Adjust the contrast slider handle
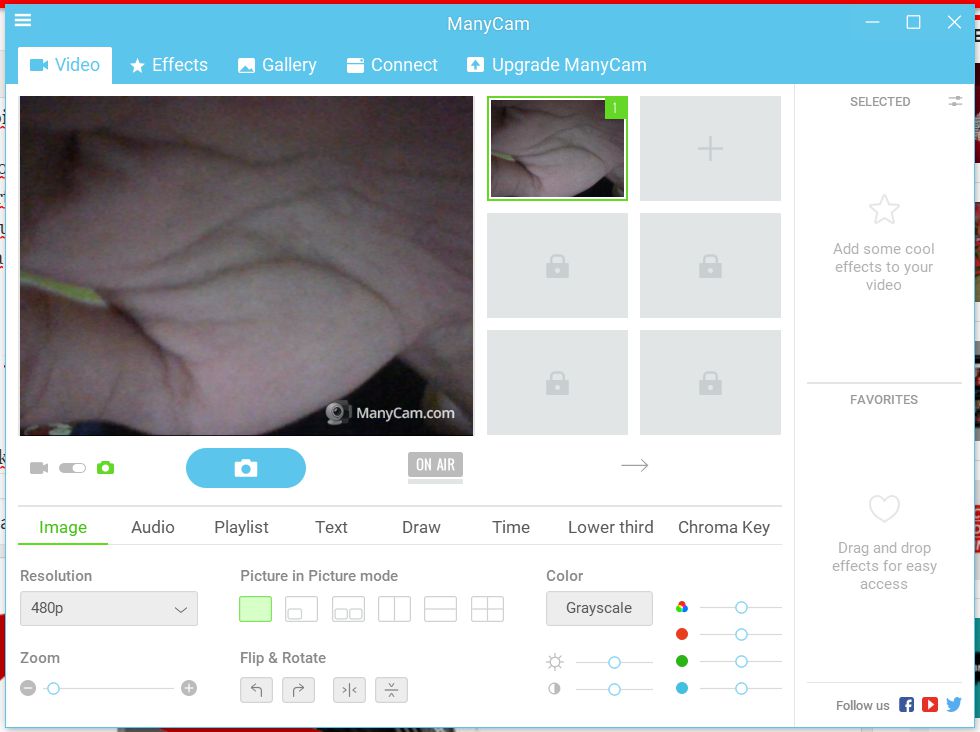 coord(614,689)
